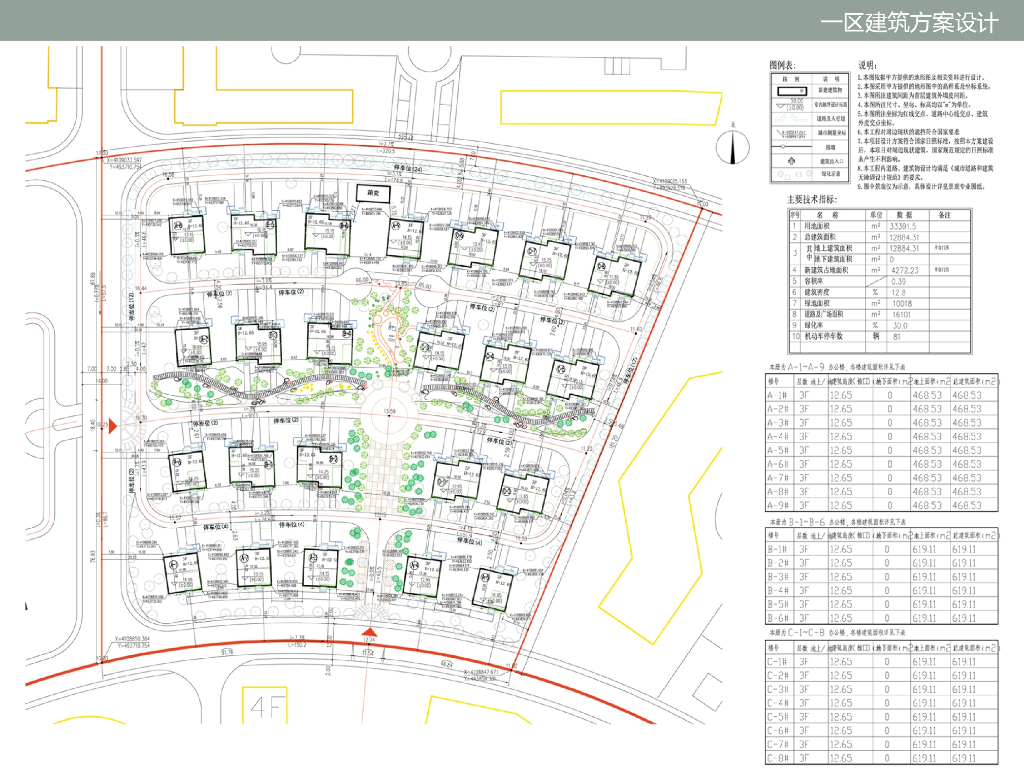Click the 机动车停车数 row showing 81

point(880,336)
